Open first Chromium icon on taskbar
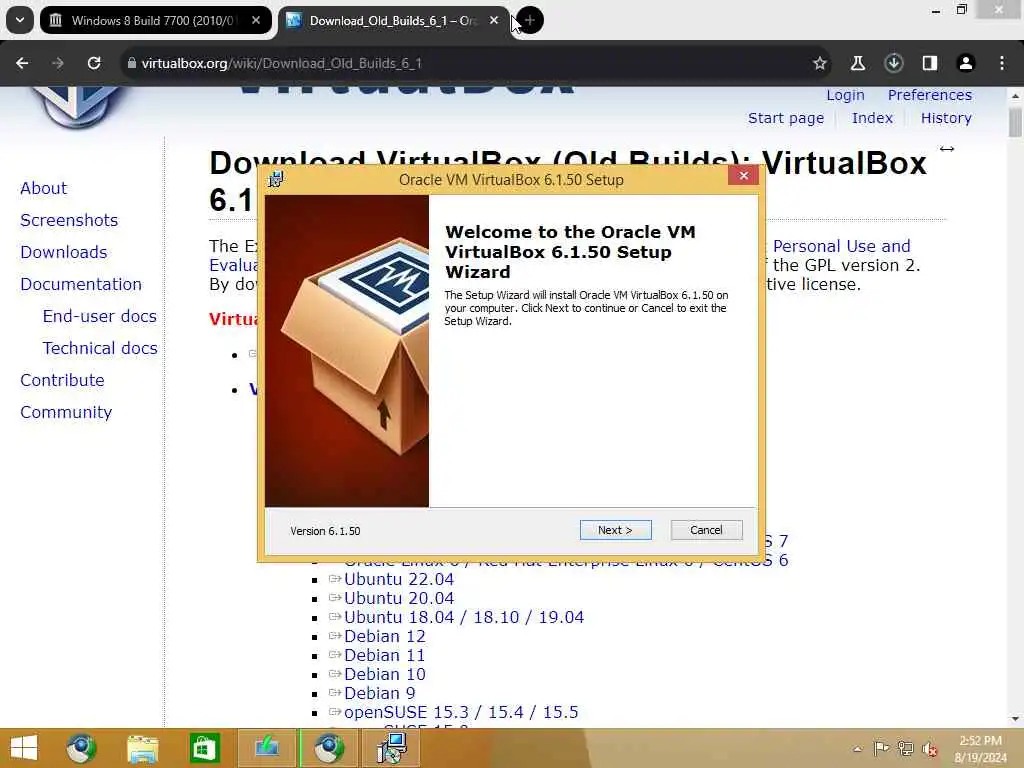1024x768 pixels. pyautogui.click(x=81, y=748)
